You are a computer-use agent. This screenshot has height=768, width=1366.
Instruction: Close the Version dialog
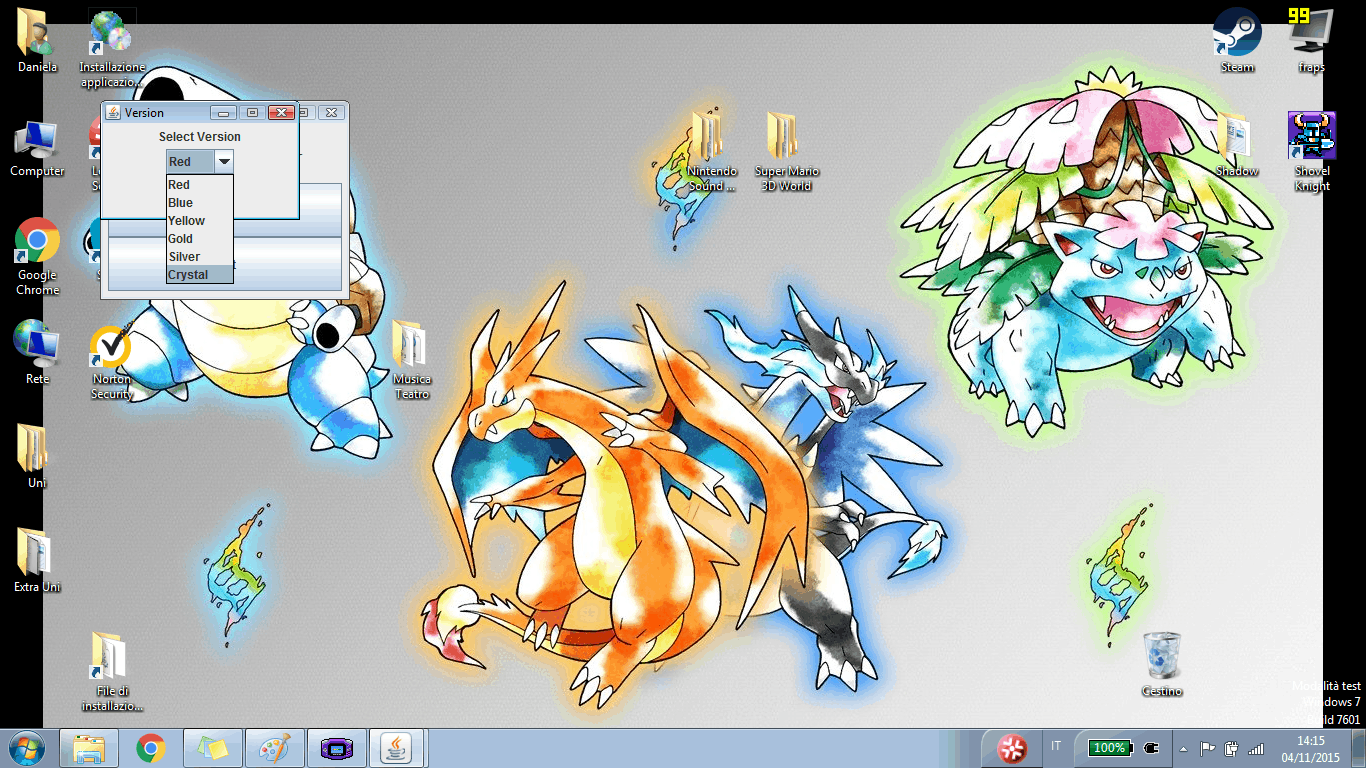tap(281, 112)
